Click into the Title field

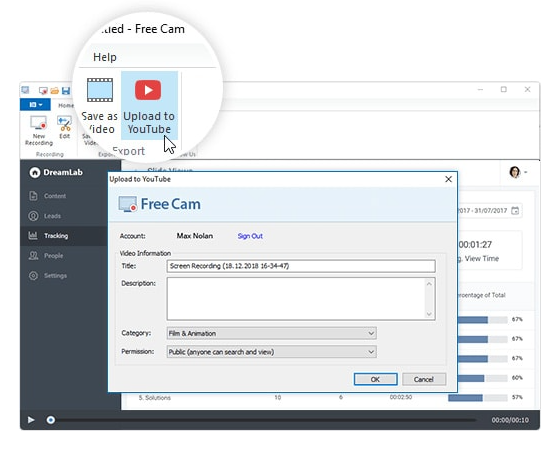click(301, 266)
